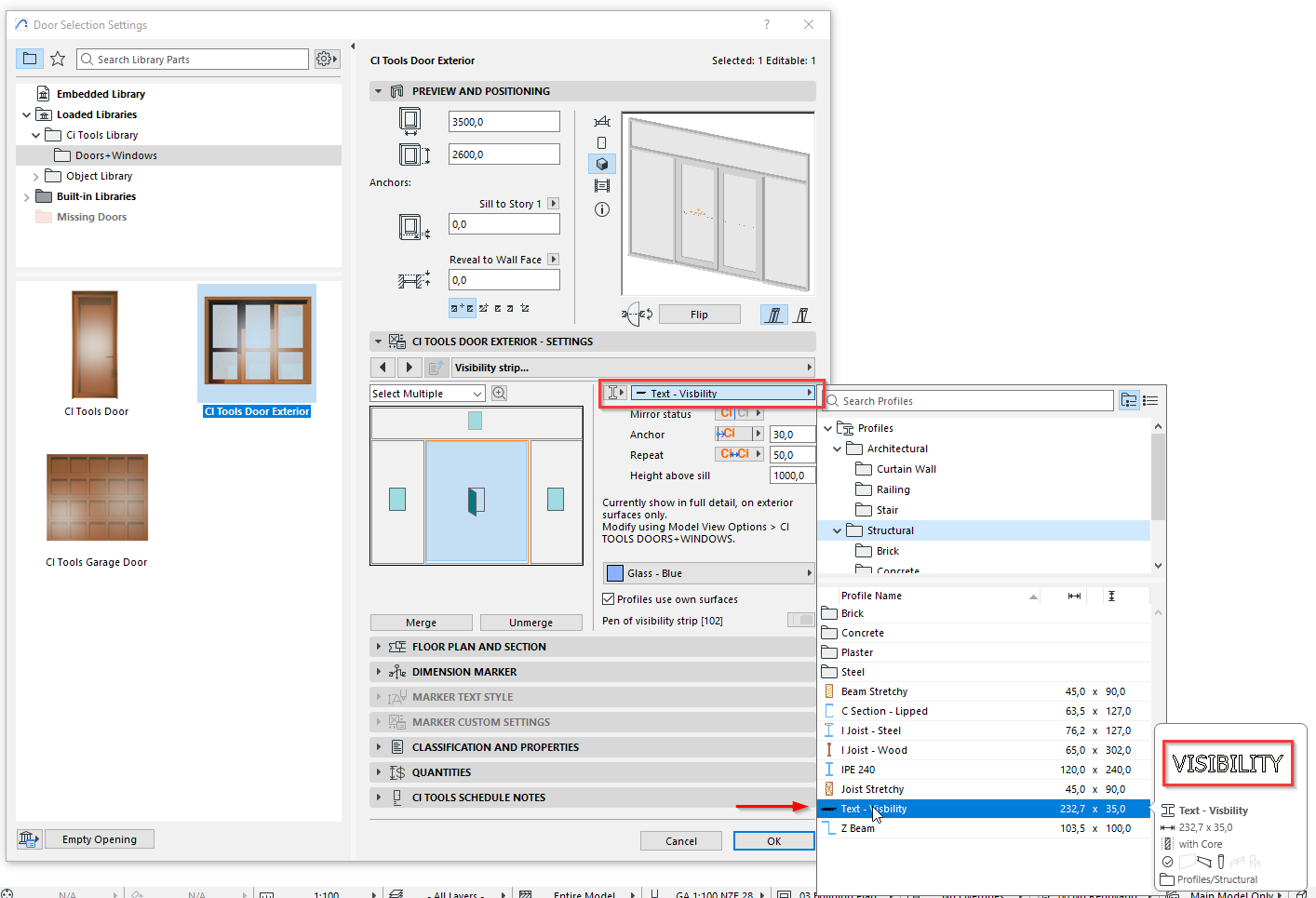This screenshot has width=1316, height=898.
Task: Click the Glass - Blue surface swatch
Action: pos(615,573)
